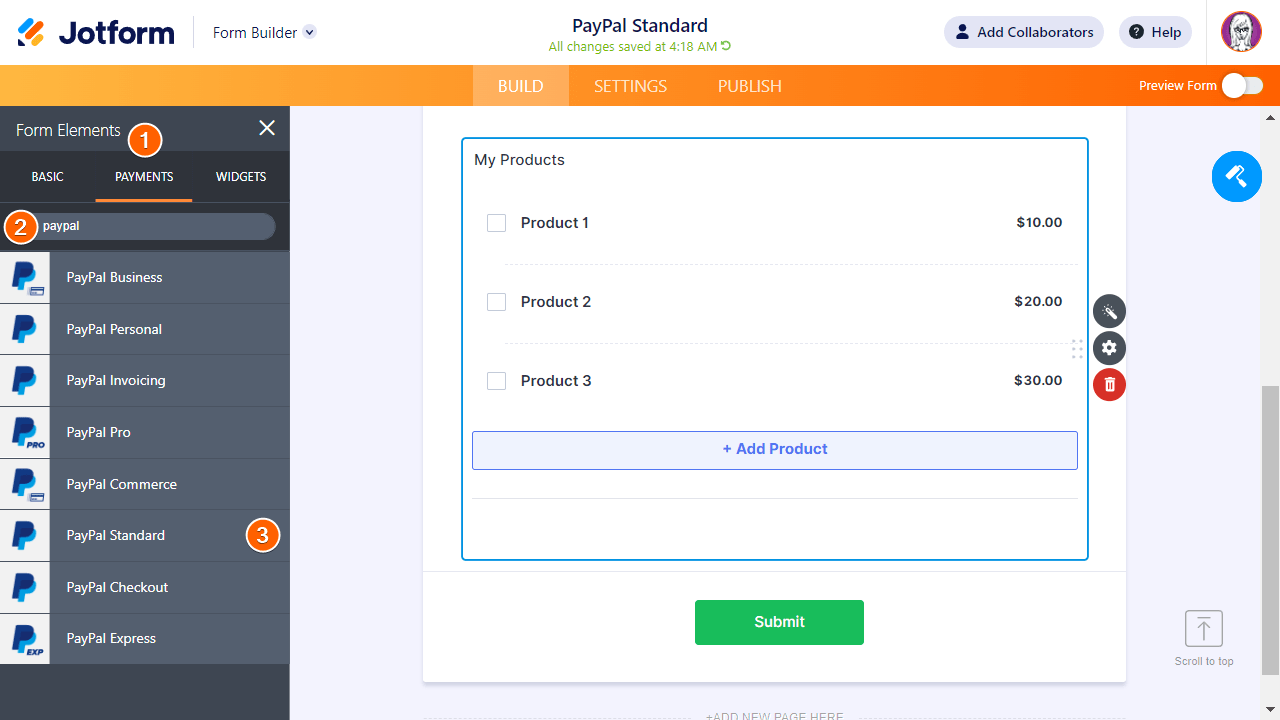Open the user avatar account menu
The width and height of the screenshot is (1280, 720).
coord(1241,32)
